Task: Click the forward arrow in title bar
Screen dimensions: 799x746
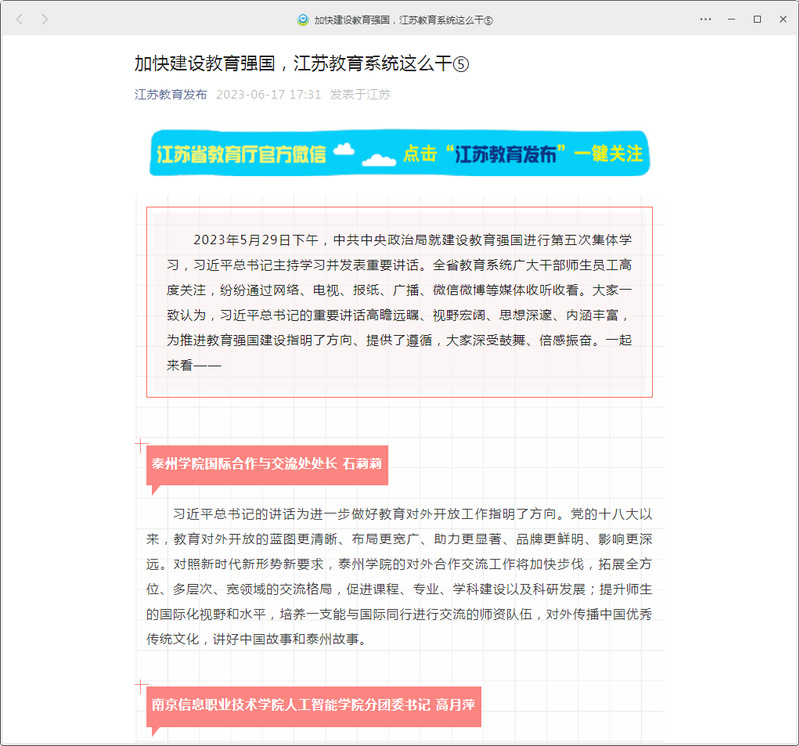Action: pos(45,19)
